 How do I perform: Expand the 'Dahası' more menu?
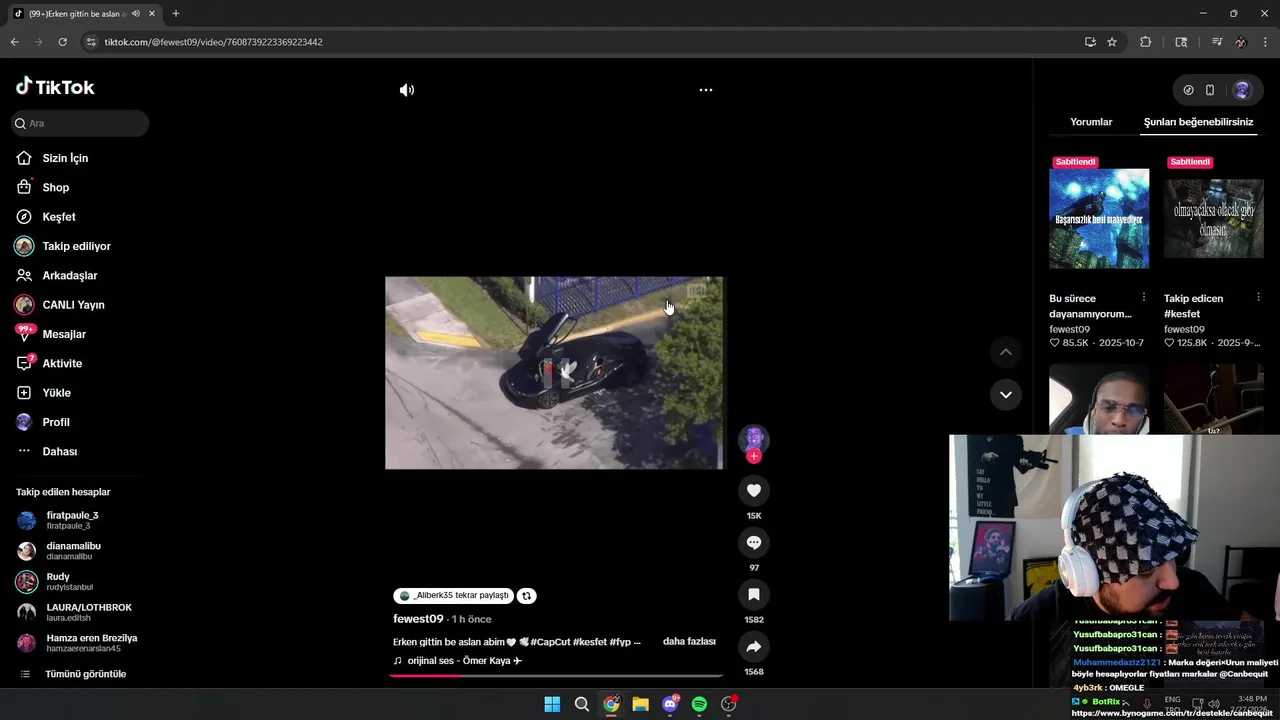pyautogui.click(x=59, y=451)
